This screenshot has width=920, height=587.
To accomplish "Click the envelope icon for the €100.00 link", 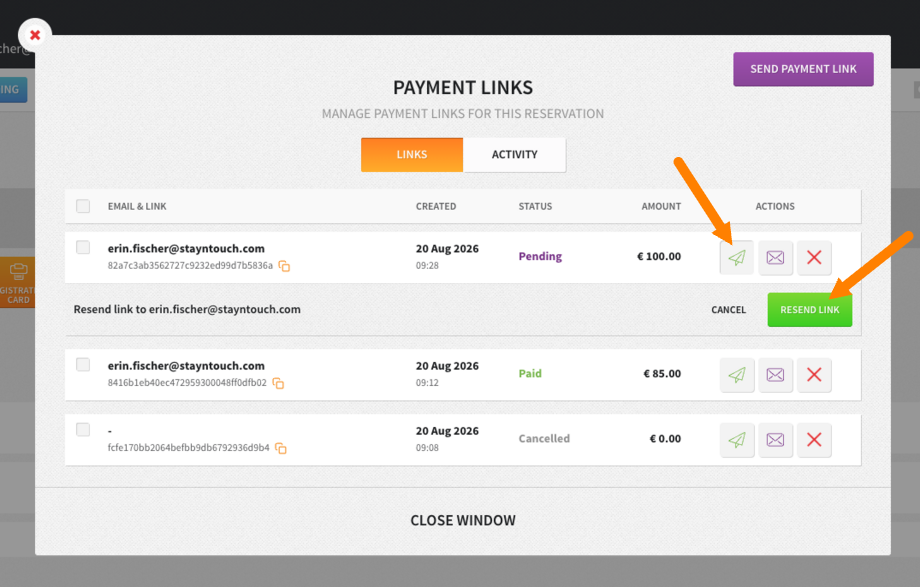I will pyautogui.click(x=776, y=257).
